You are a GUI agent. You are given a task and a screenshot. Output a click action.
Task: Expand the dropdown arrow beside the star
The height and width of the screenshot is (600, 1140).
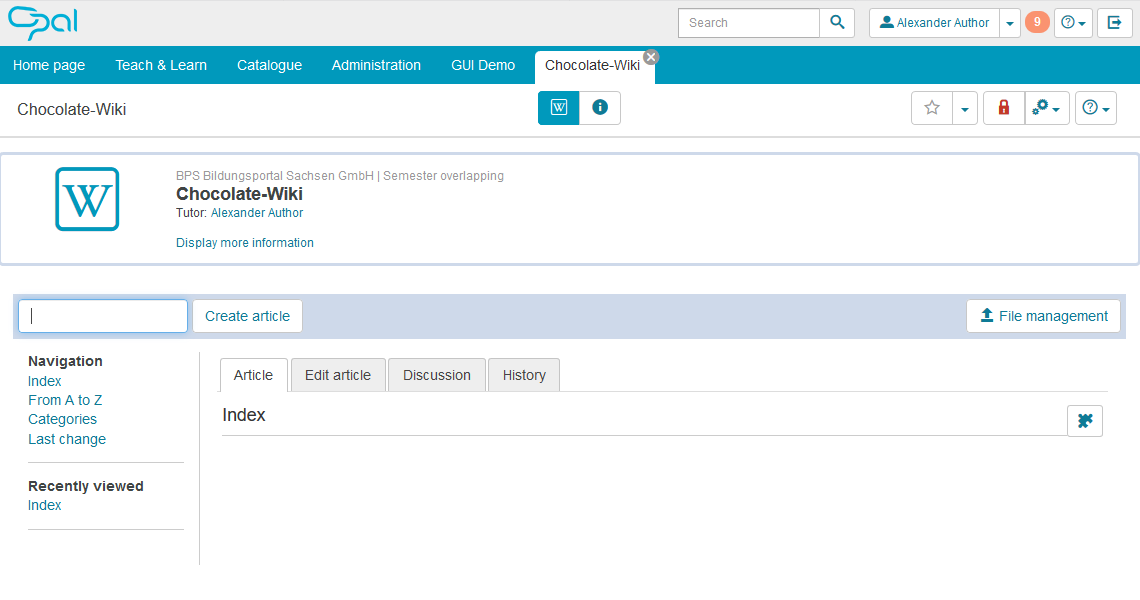point(965,108)
